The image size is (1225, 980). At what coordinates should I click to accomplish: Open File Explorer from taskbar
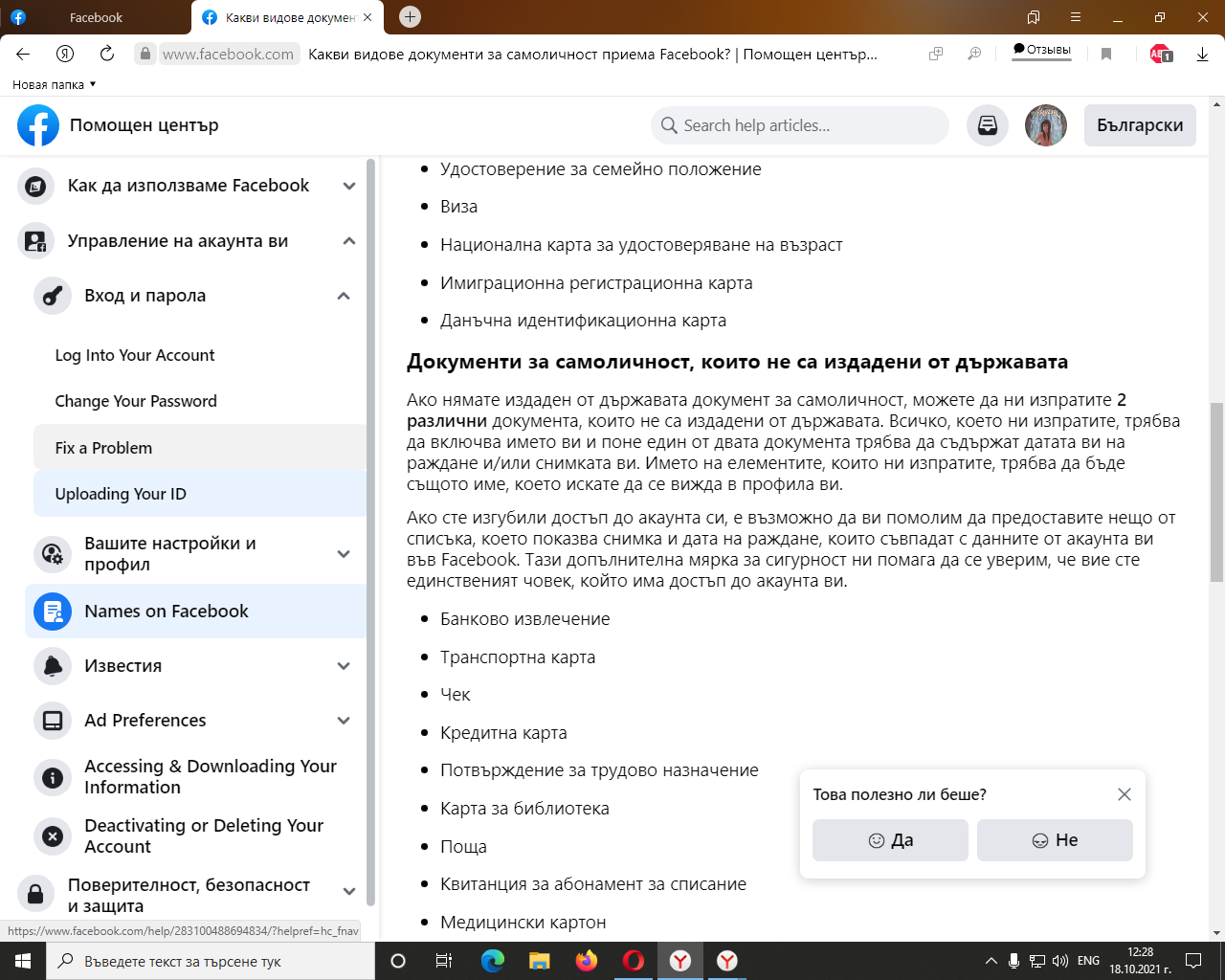[540, 961]
